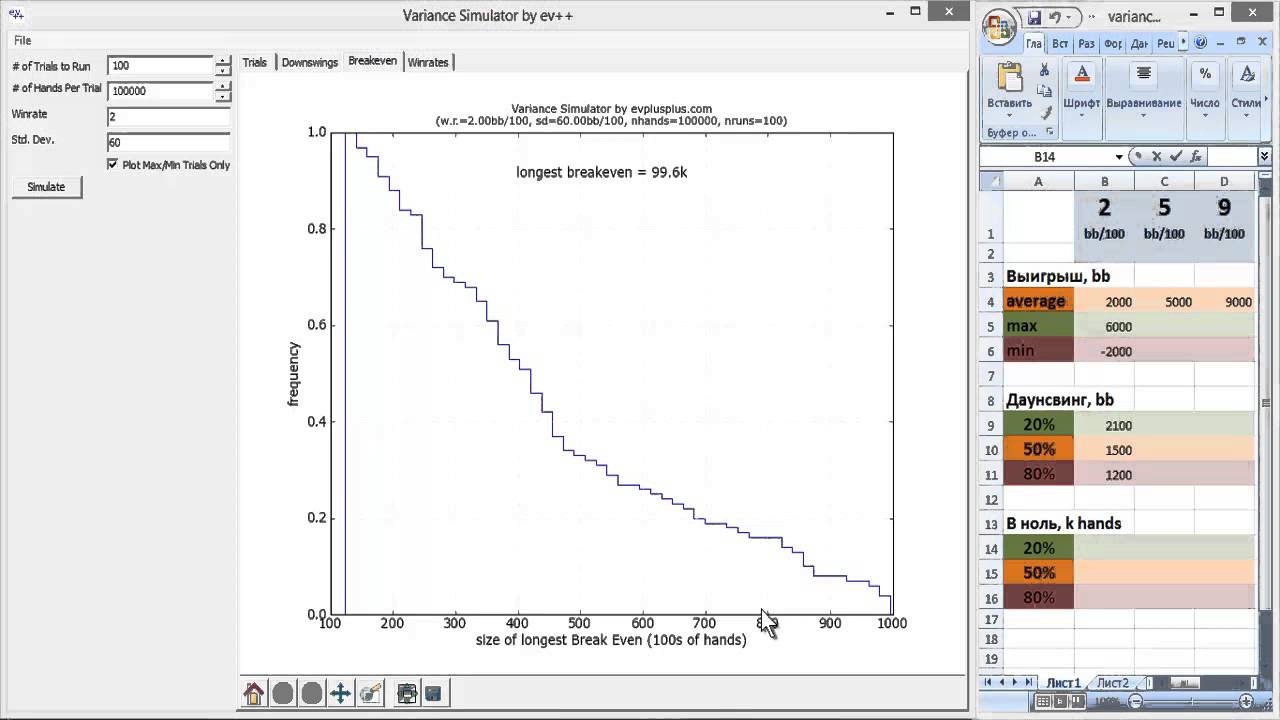Click the Cut scissors icon in Excel
Viewport: 1280px width, 720px height.
click(x=1044, y=70)
